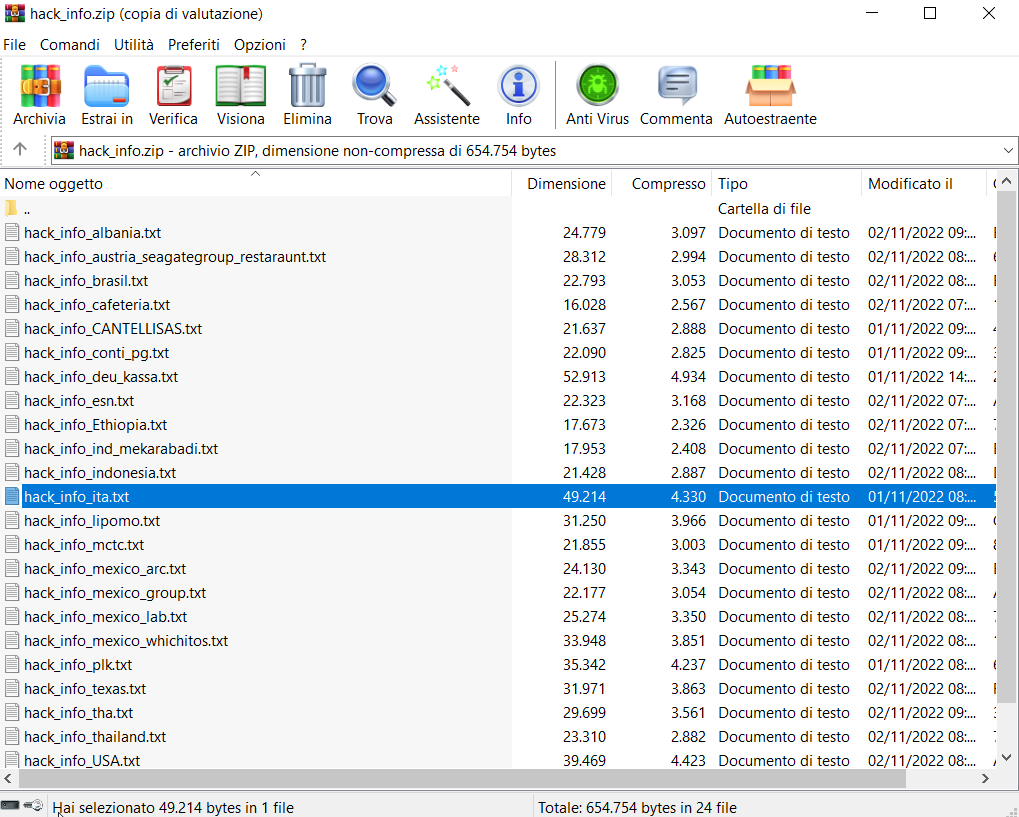Open the parent folder '..' entry
This screenshot has width=1019, height=817.
(27, 209)
